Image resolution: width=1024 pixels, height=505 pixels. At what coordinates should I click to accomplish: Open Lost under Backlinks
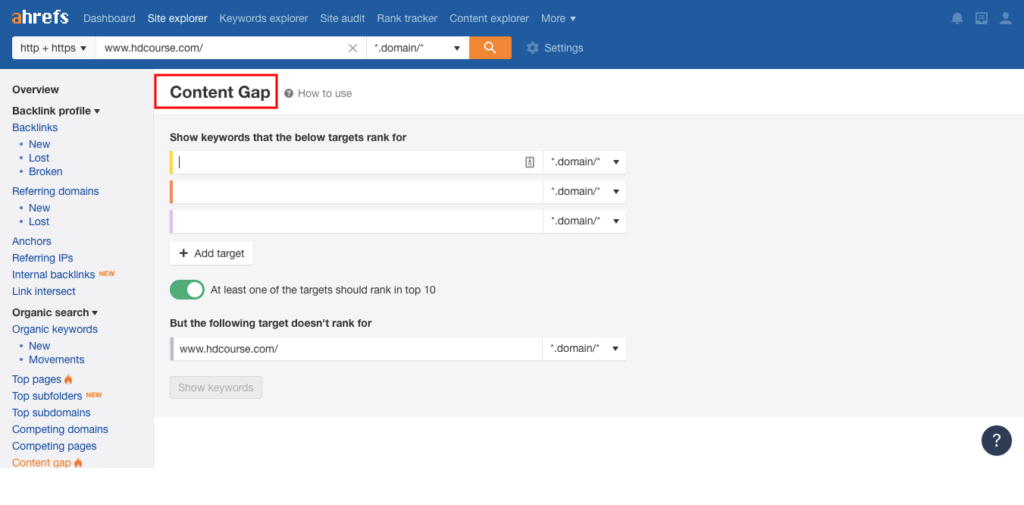[x=39, y=158]
